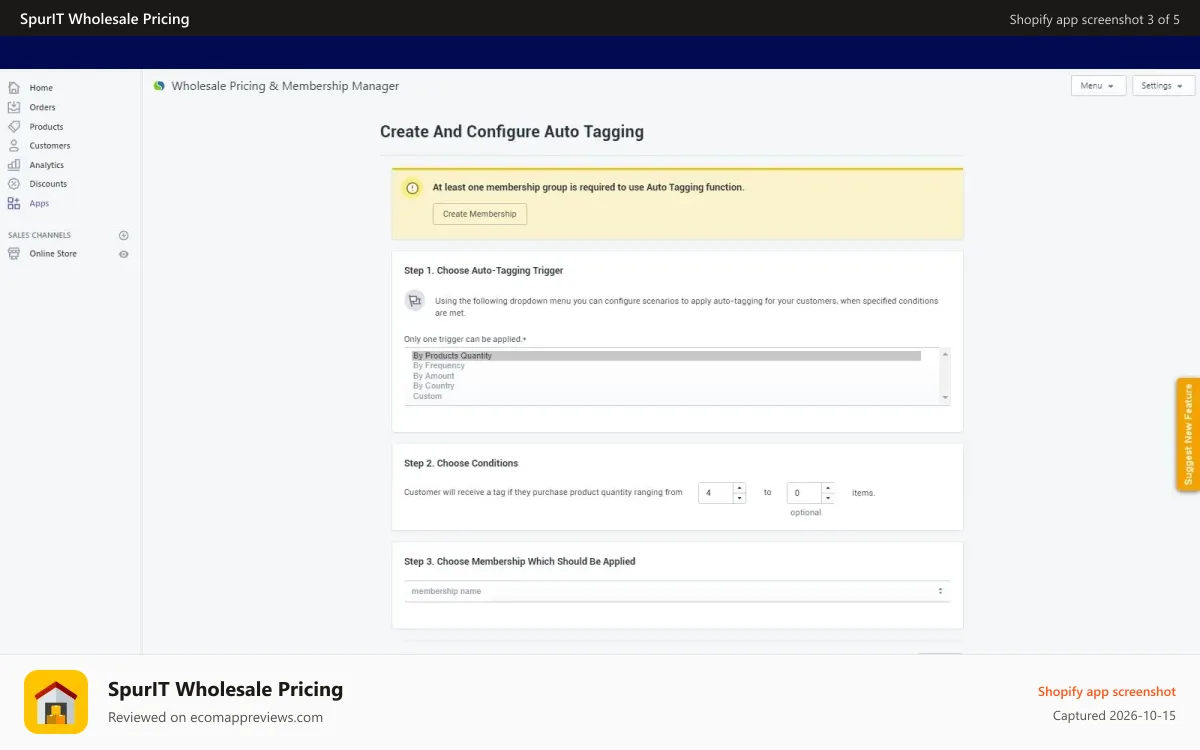Image resolution: width=1200 pixels, height=750 pixels.
Task: Click the Analytics bar chart icon
Action: (14, 165)
